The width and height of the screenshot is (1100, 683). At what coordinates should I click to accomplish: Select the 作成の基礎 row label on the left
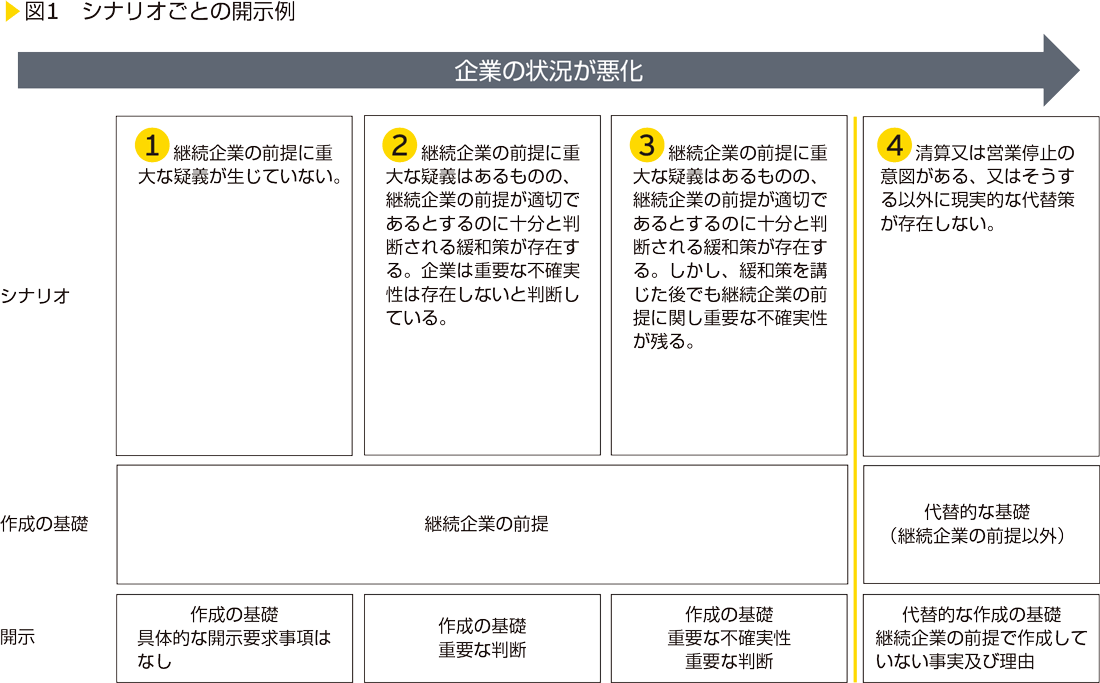(x=44, y=523)
